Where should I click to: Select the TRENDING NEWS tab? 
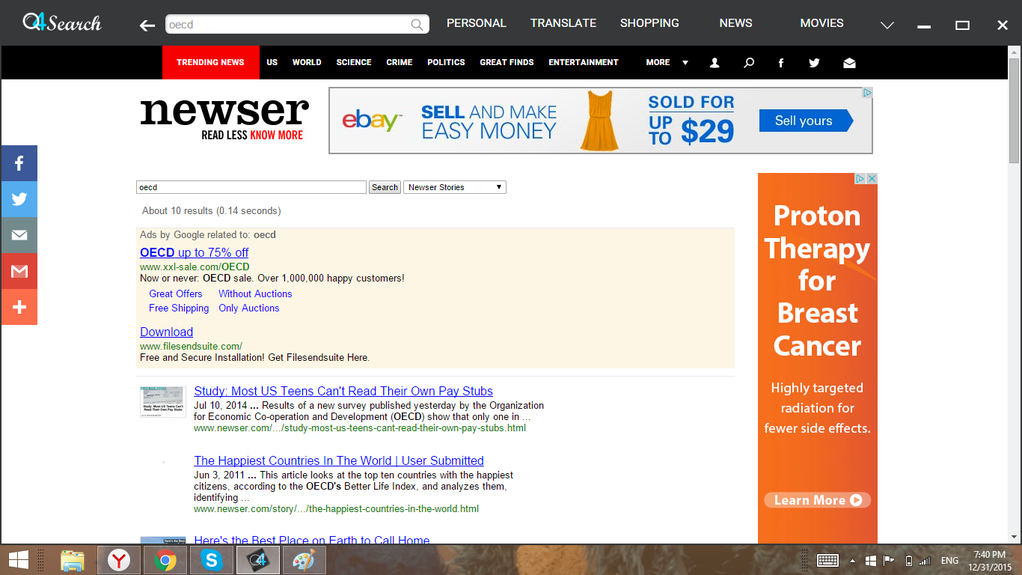click(x=210, y=62)
